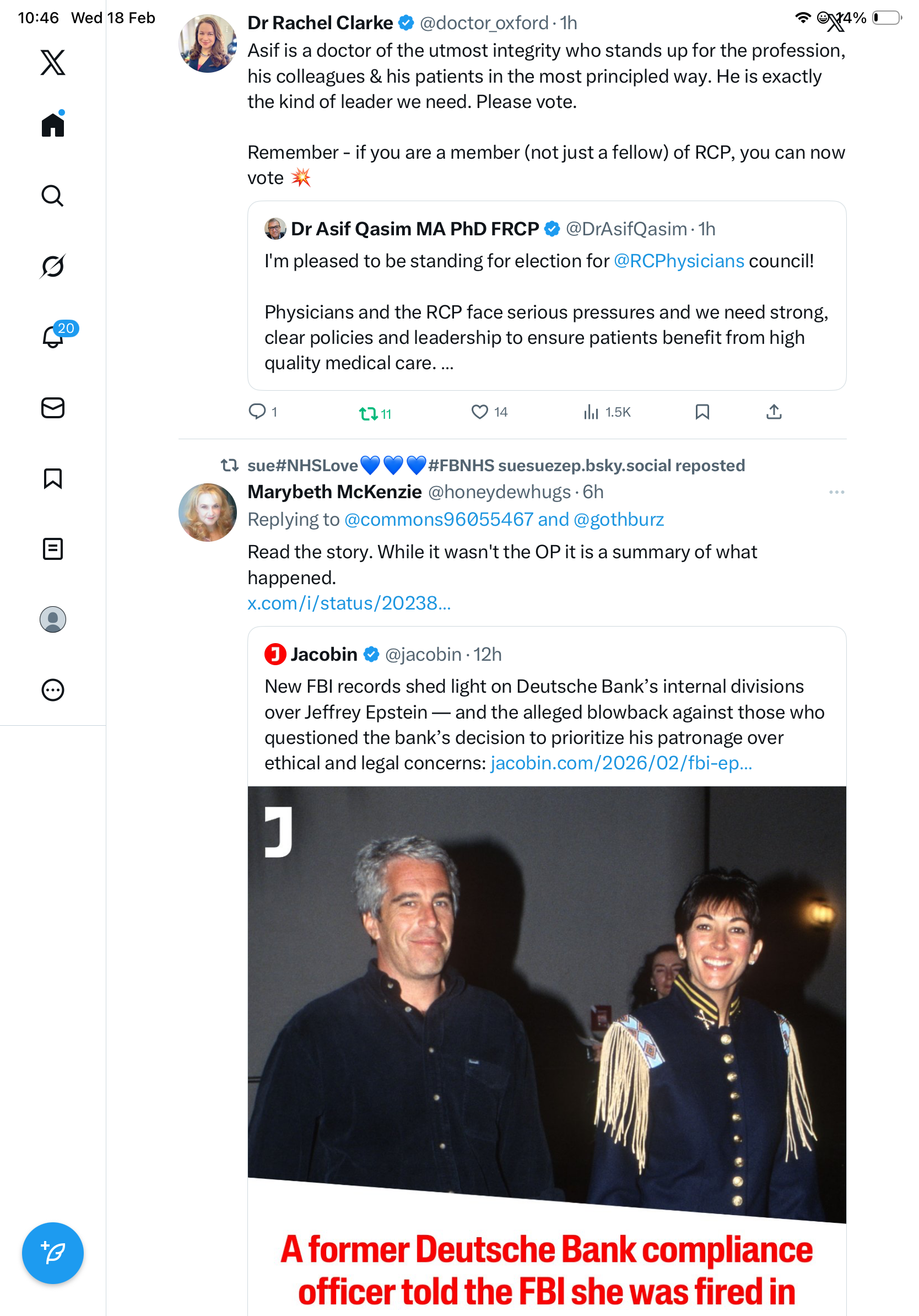Viewport: 919px width, 1316px height.
Task: Open the @RCPhysicians mention link
Action: pos(678,261)
